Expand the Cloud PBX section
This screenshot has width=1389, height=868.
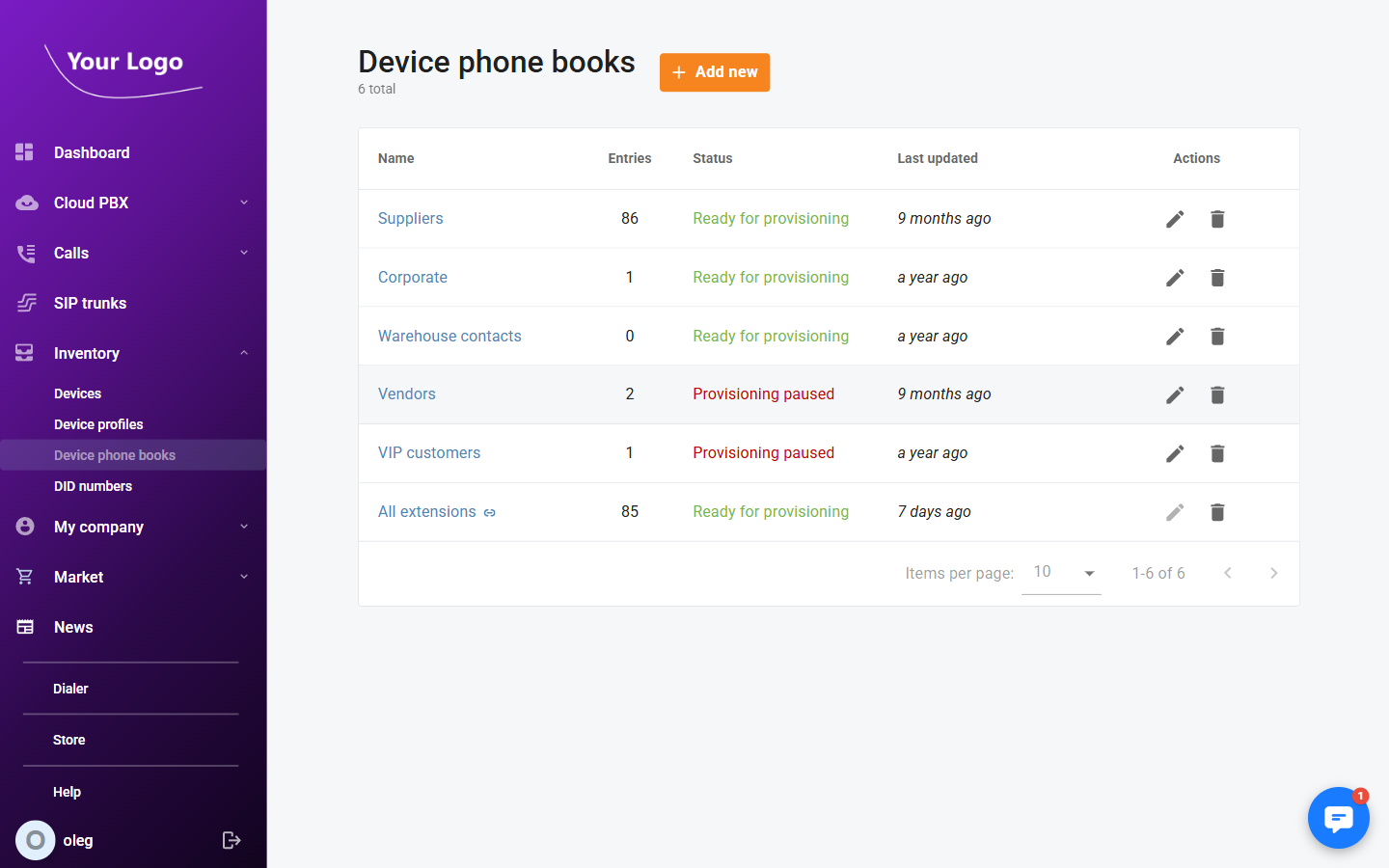244,203
